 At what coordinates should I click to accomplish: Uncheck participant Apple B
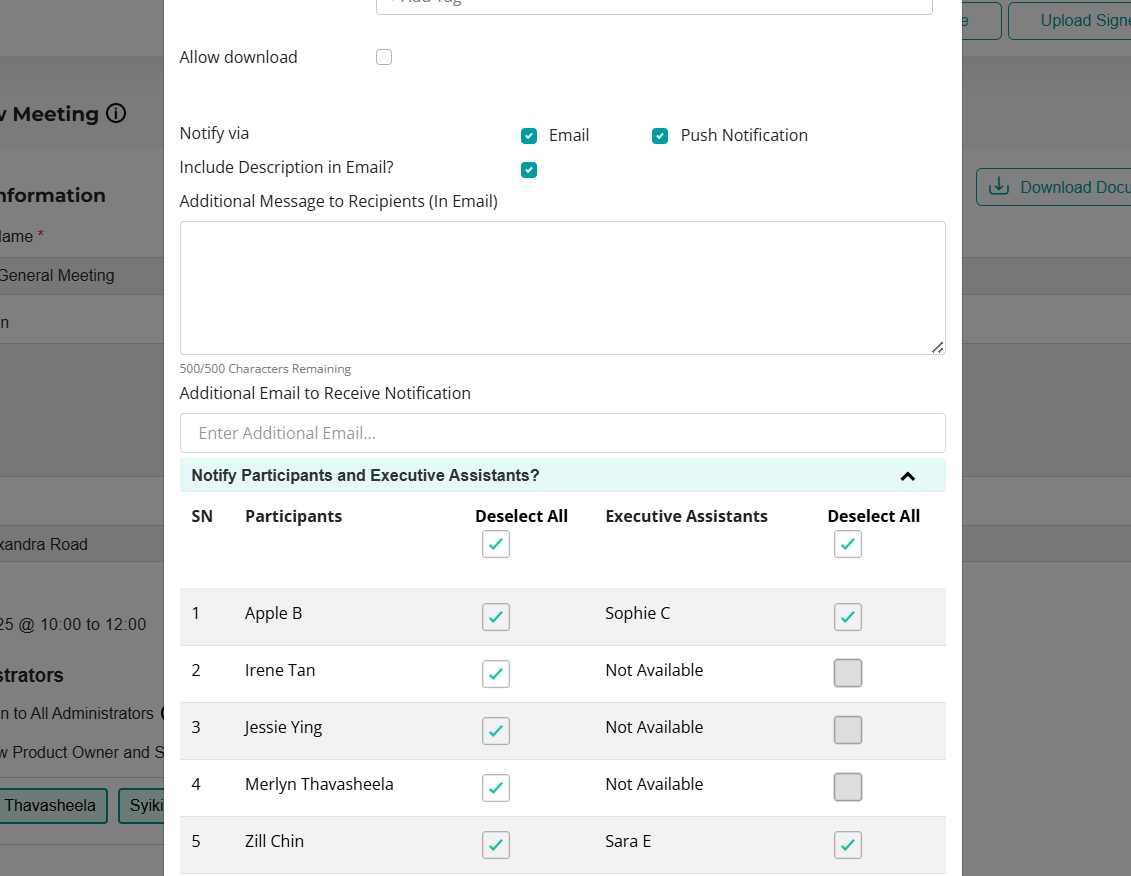[x=496, y=617]
